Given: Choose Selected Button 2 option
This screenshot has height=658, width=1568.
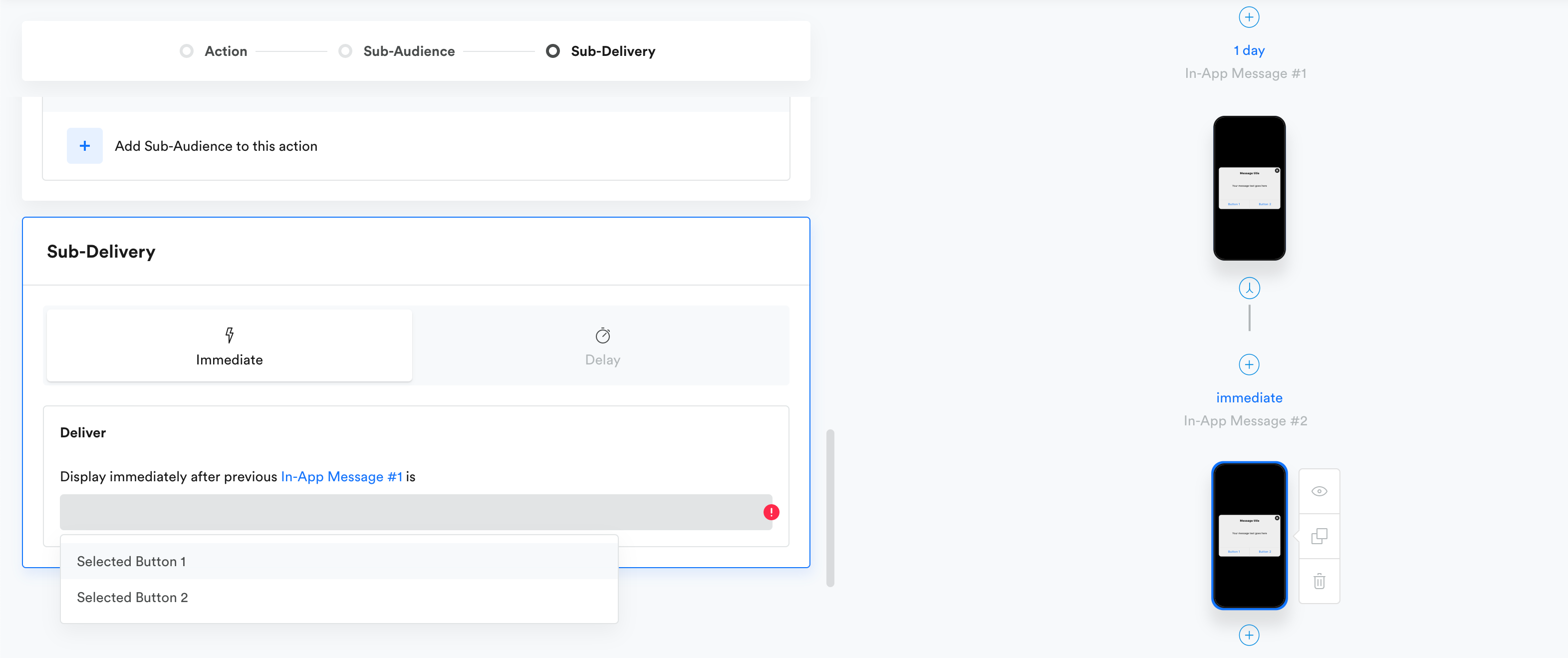Looking at the screenshot, I should click(x=133, y=597).
